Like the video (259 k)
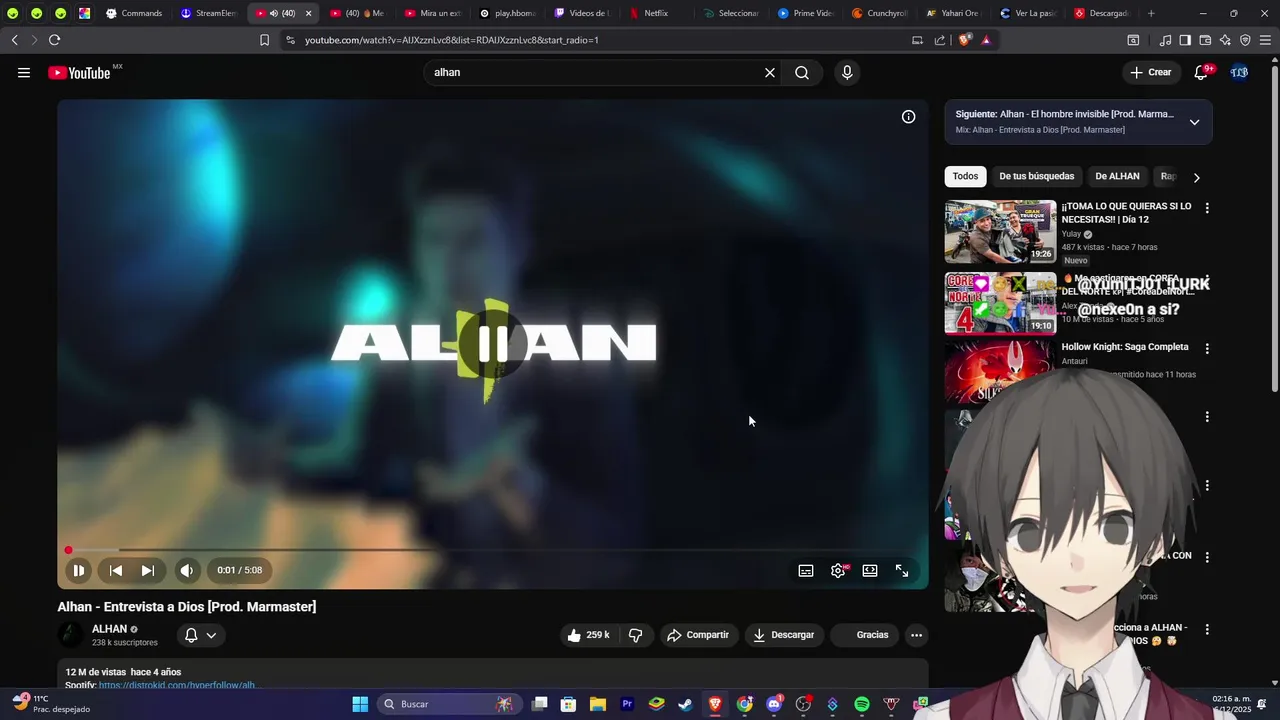The image size is (1280, 720). click(588, 635)
